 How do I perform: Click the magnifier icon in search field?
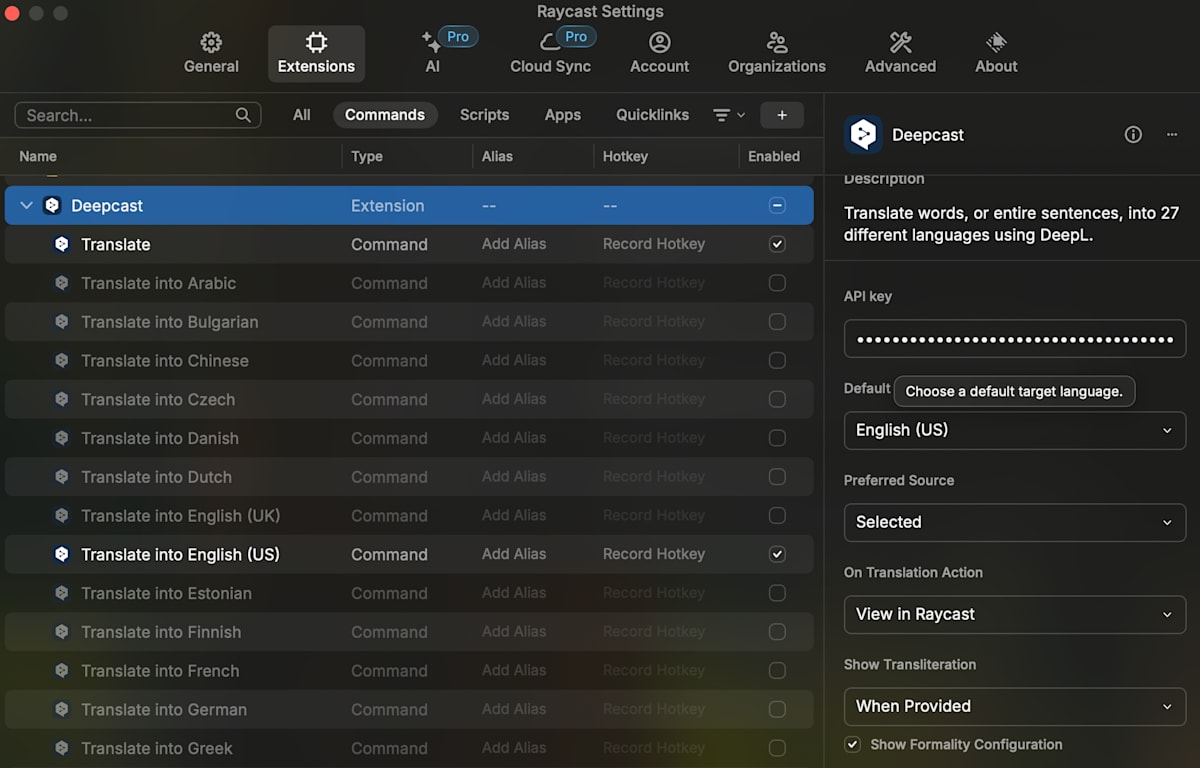coord(243,115)
